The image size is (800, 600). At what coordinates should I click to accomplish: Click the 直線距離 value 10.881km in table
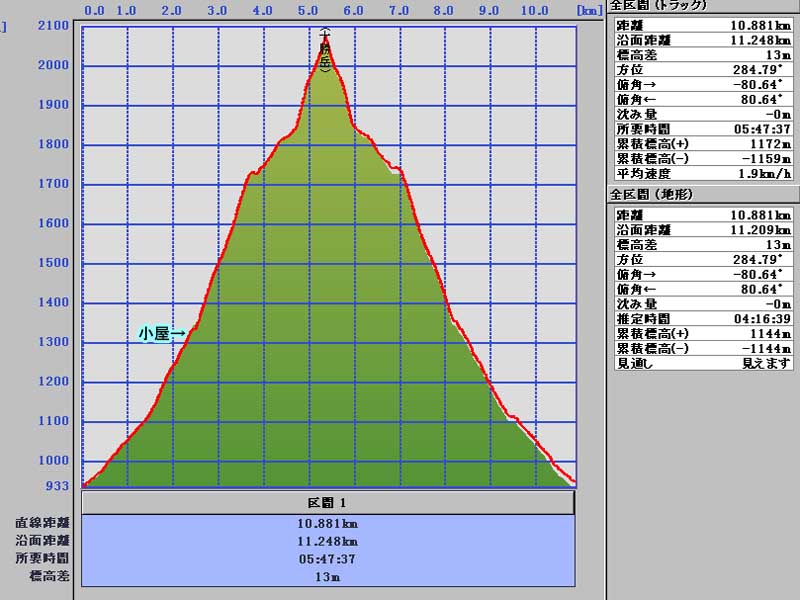(328, 523)
